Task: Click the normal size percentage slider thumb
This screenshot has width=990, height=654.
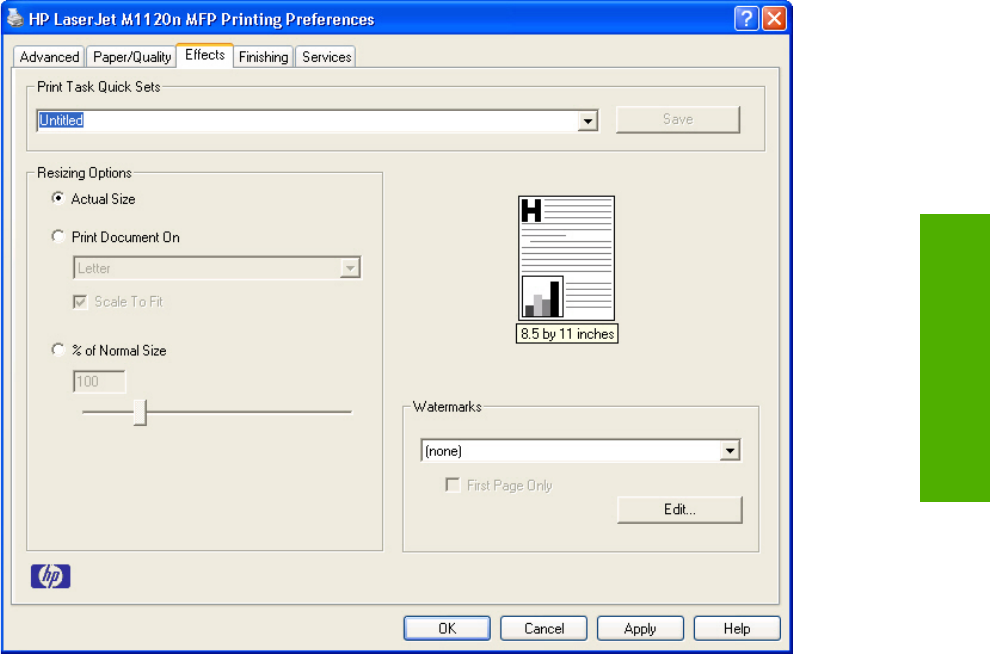Action: point(140,412)
